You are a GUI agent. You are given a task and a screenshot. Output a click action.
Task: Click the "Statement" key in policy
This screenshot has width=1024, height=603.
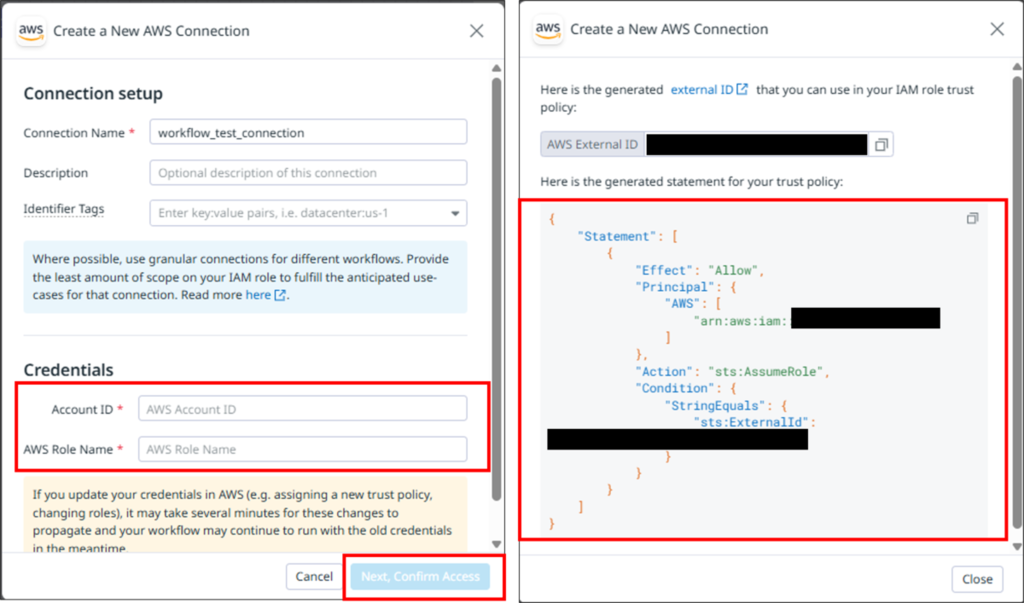(x=617, y=236)
